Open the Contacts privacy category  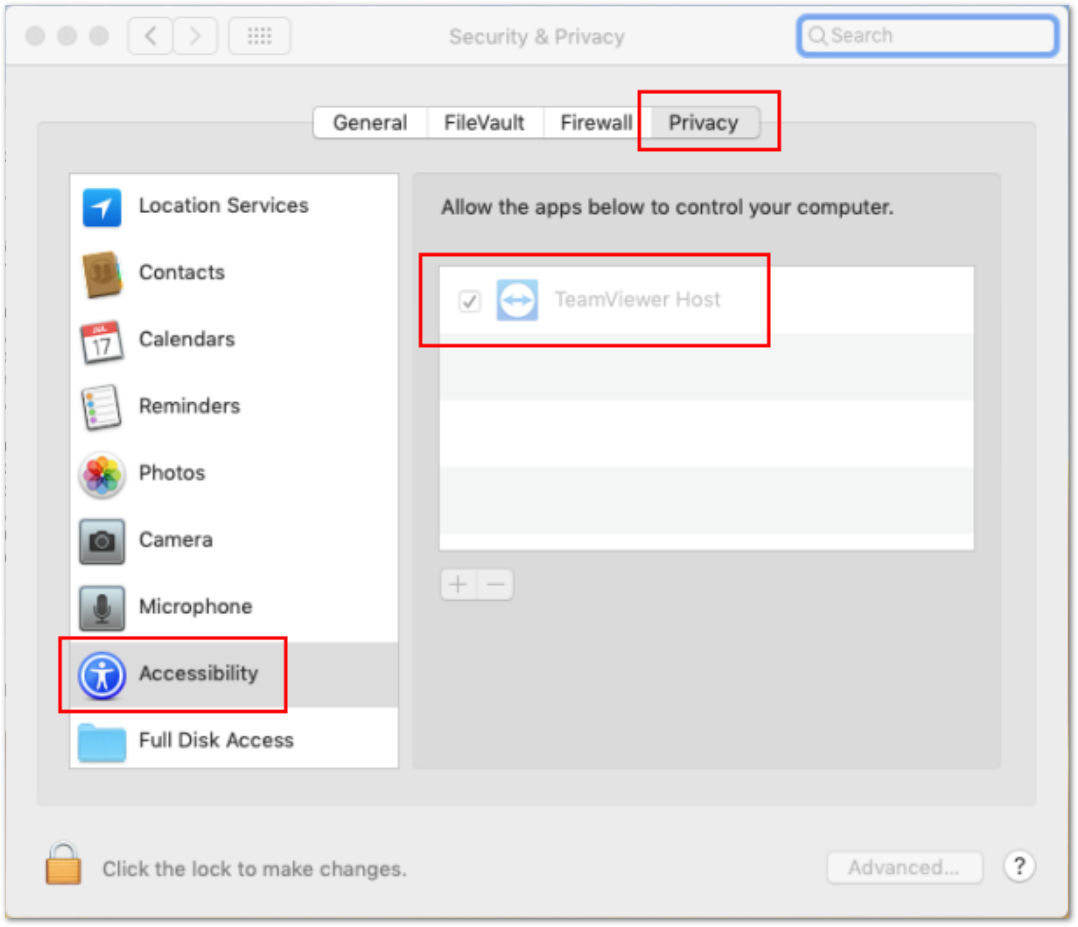[x=234, y=273]
